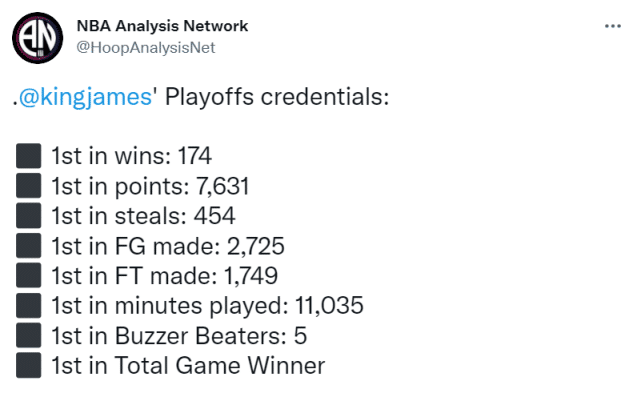Click the emoji square beside 1st in points
Viewport: 641px width, 397px height.
coord(29,186)
